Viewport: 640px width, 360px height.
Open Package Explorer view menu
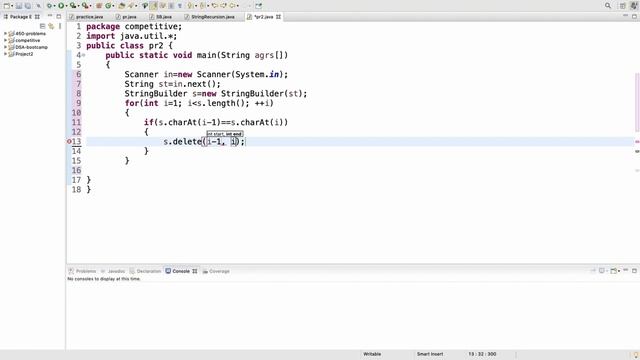pyautogui.click(x=60, y=26)
